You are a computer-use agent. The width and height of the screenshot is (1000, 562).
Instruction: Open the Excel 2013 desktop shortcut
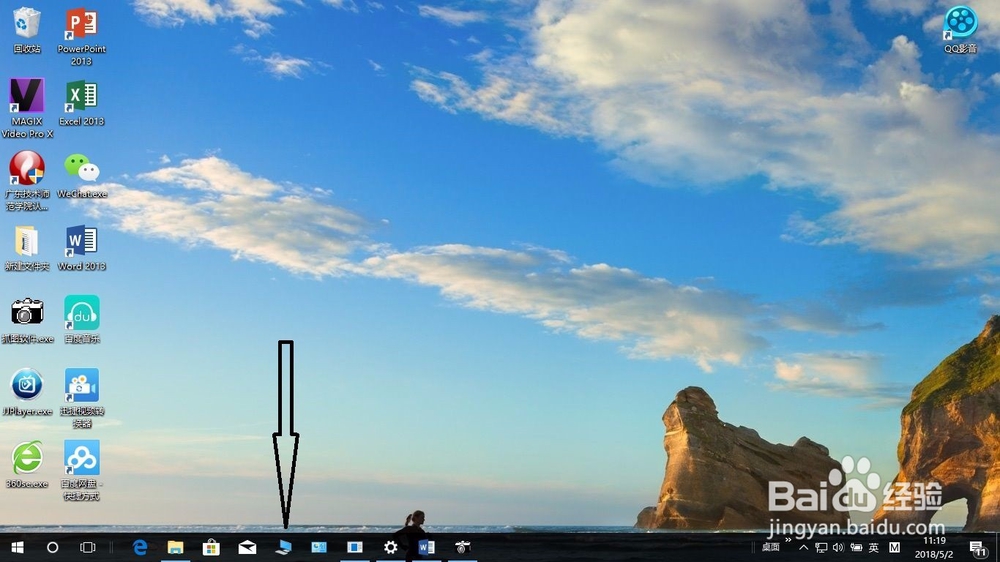(x=81, y=103)
